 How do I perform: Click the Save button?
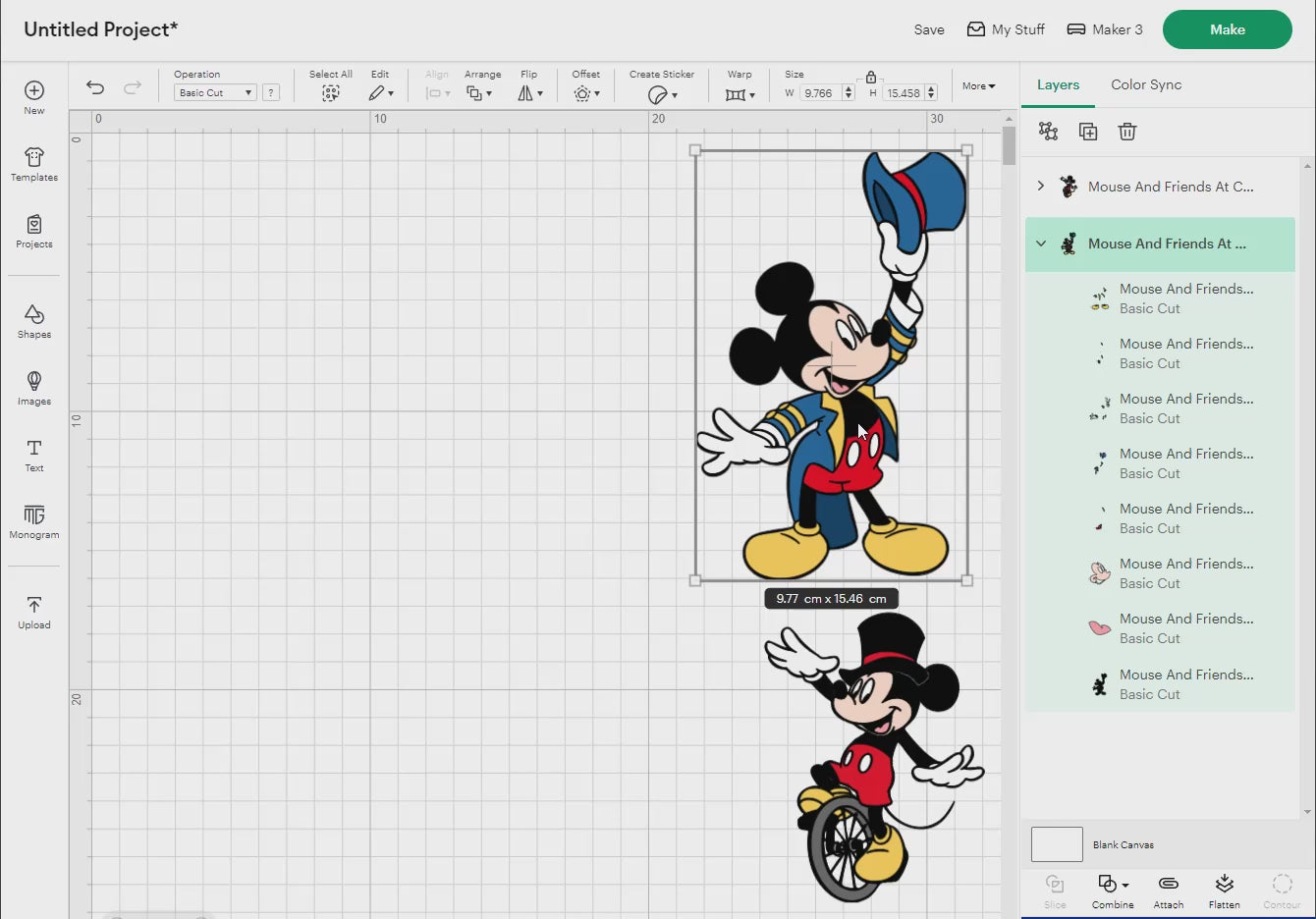click(929, 29)
